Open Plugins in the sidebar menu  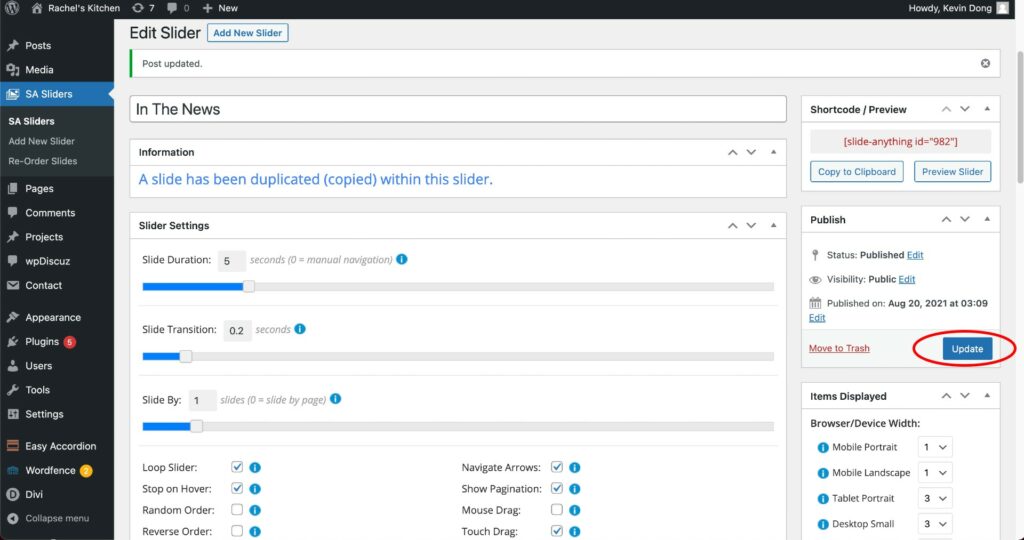click(x=42, y=342)
